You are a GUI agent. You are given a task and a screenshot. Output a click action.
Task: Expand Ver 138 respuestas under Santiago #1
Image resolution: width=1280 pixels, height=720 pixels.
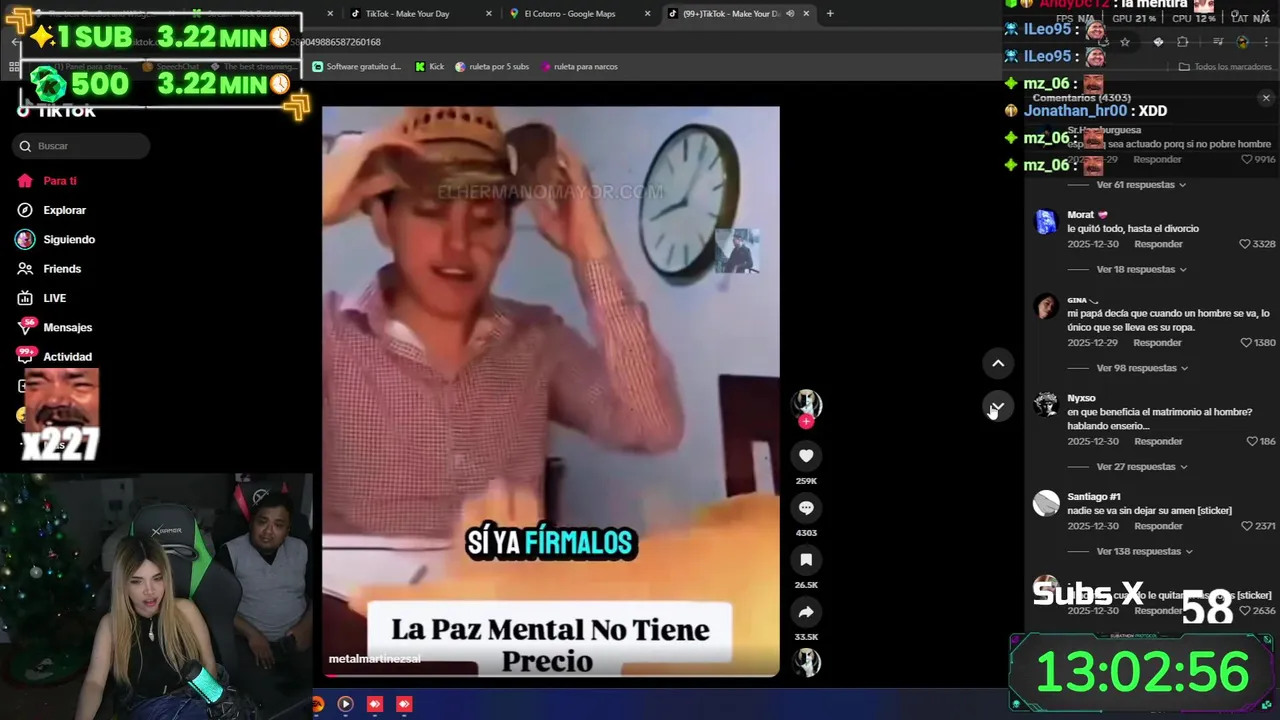coord(1144,551)
